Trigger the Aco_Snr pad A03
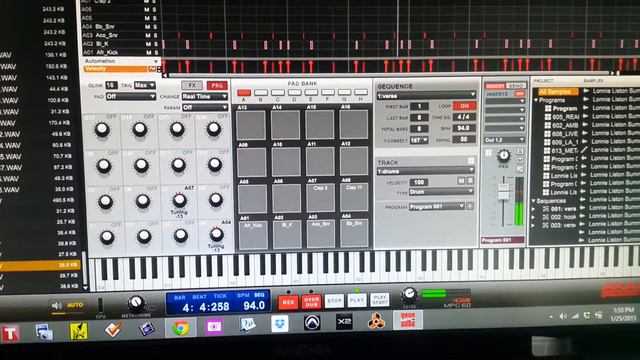 point(321,234)
